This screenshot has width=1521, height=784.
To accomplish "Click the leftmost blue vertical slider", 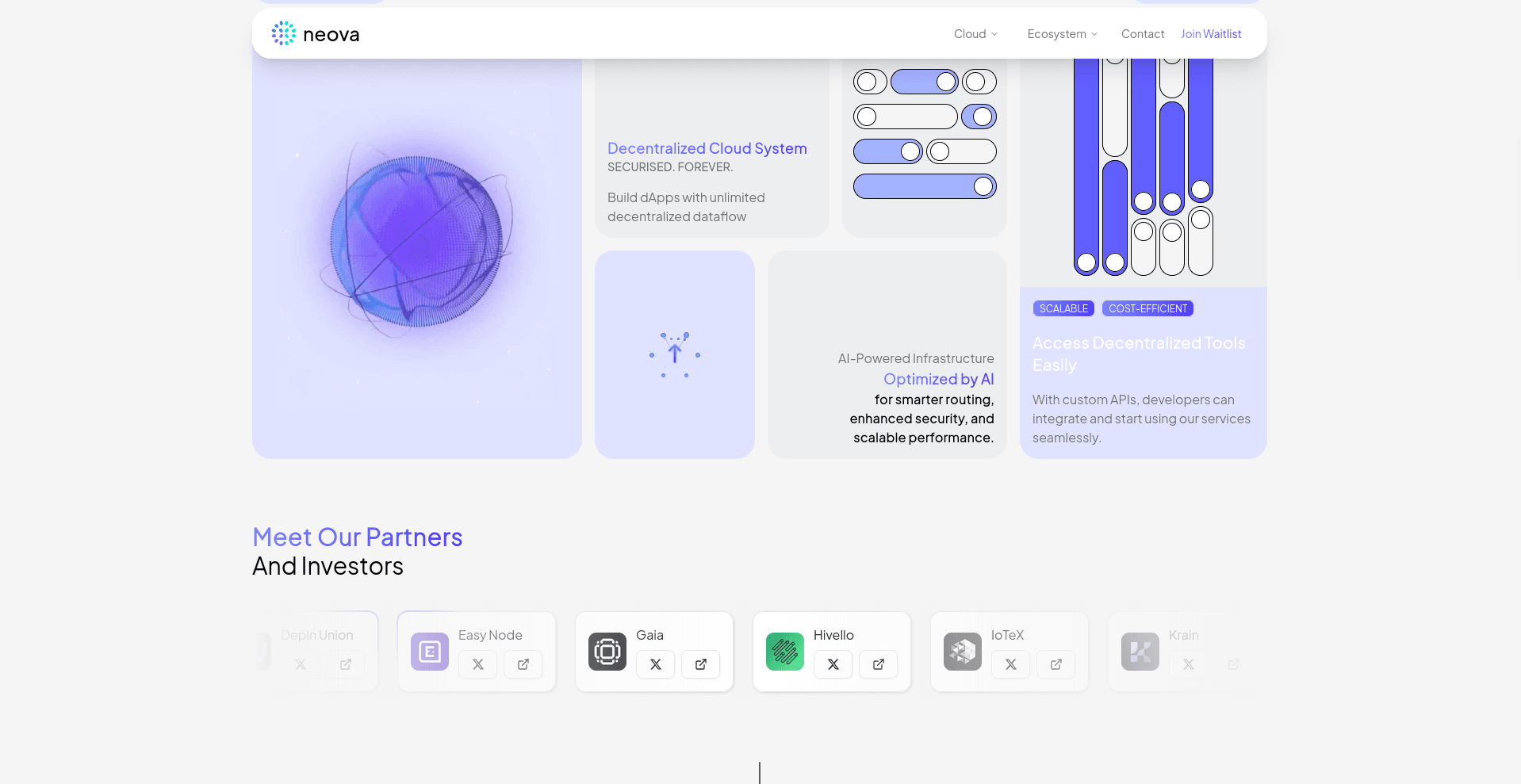I will click(1086, 166).
